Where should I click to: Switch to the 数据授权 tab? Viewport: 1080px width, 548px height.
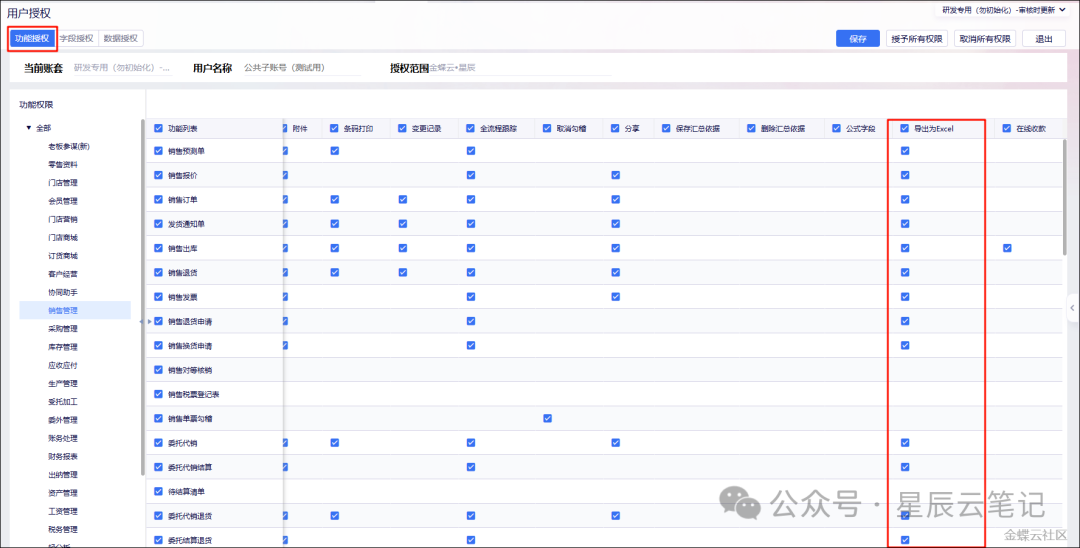point(122,38)
